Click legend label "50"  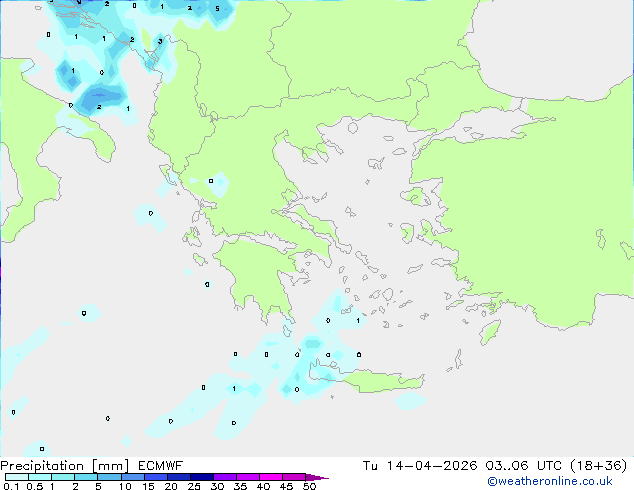(x=309, y=486)
